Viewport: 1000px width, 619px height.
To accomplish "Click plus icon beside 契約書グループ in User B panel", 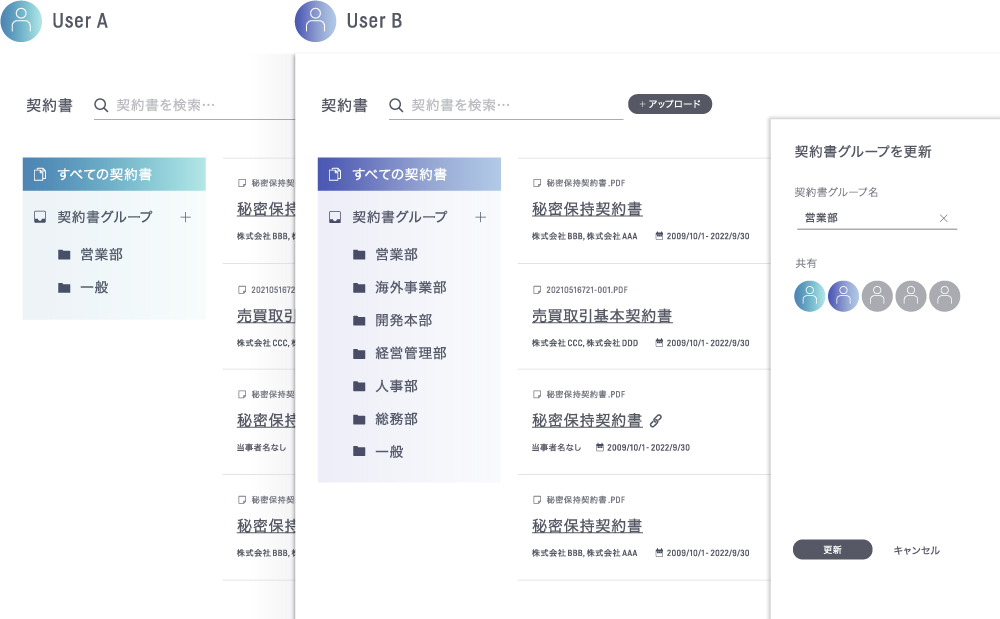I will pyautogui.click(x=480, y=217).
